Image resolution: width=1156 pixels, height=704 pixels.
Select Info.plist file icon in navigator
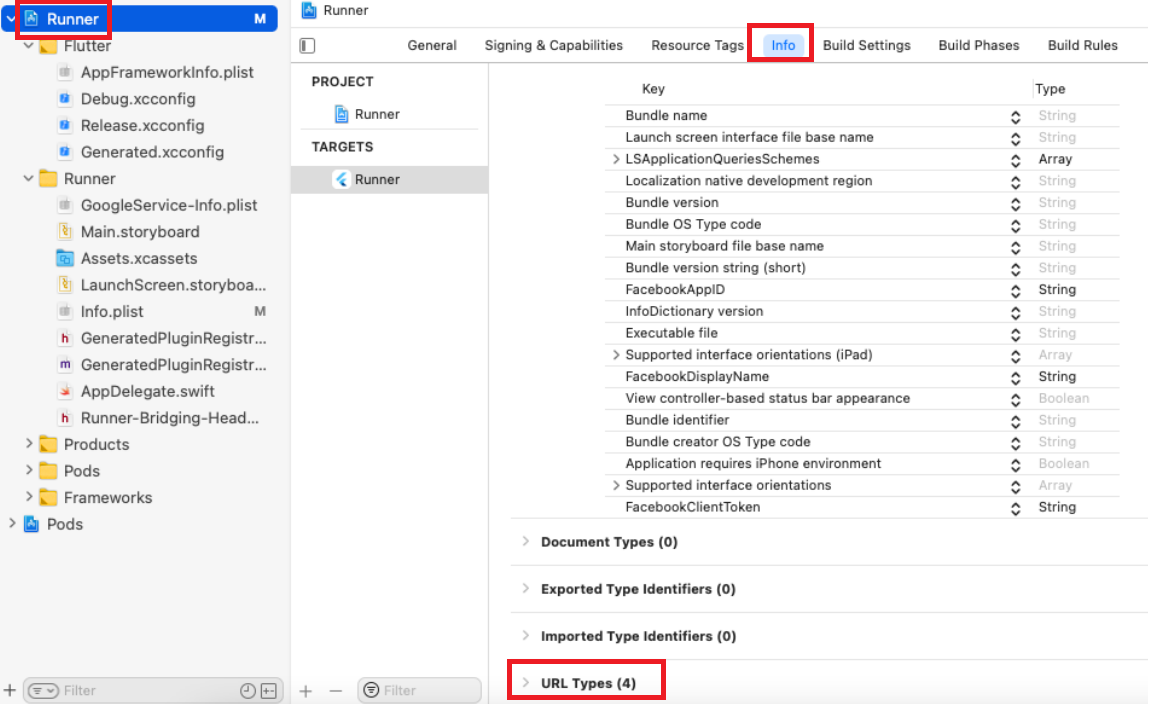click(x=65, y=311)
